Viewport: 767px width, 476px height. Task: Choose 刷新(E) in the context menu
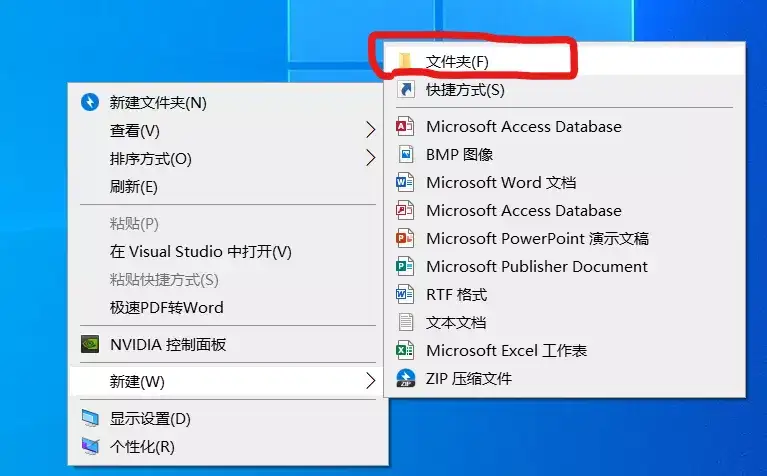coord(133,186)
